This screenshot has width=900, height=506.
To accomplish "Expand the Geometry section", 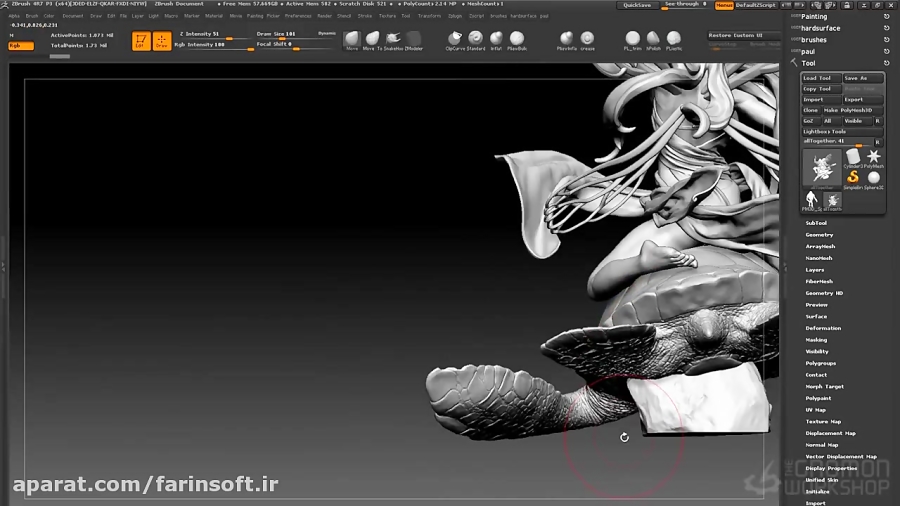I will pyautogui.click(x=819, y=235).
